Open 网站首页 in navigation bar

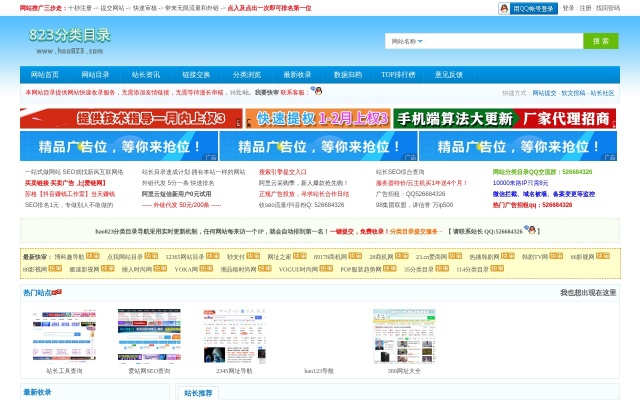(x=45, y=74)
